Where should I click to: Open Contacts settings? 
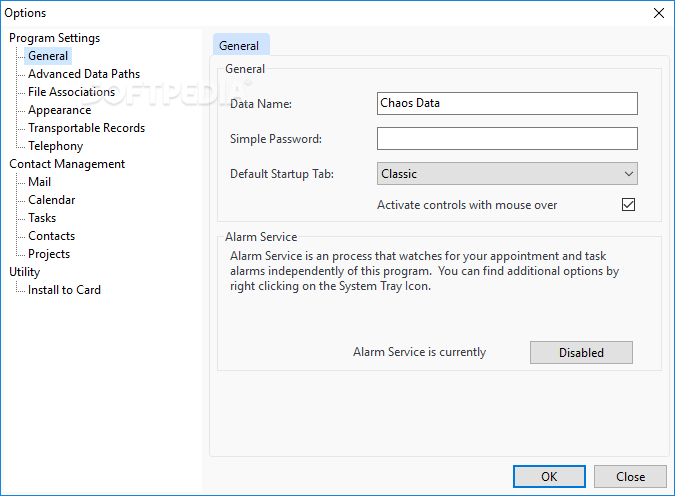[x=52, y=236]
